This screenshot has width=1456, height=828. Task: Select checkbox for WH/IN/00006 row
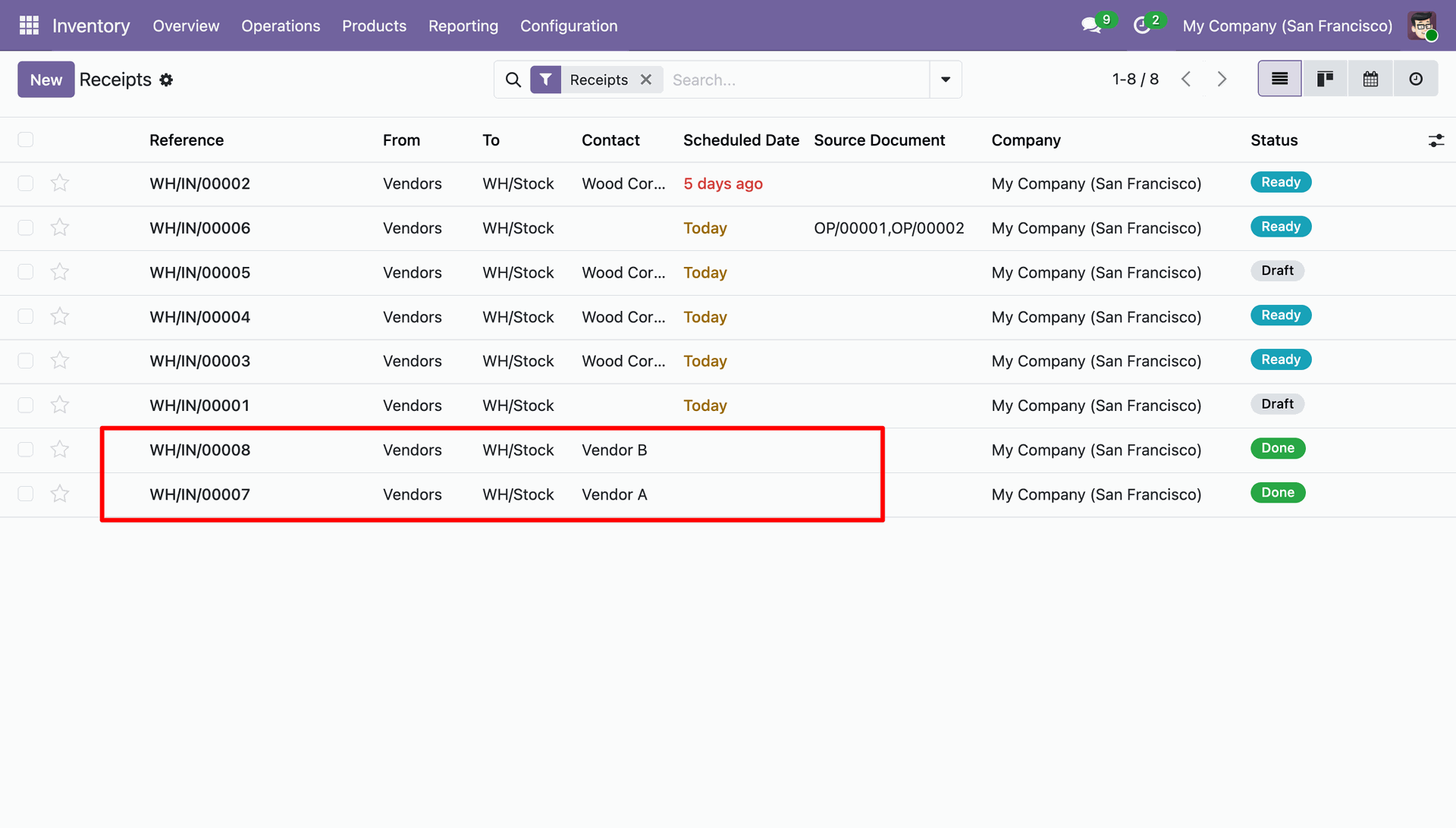point(26,228)
